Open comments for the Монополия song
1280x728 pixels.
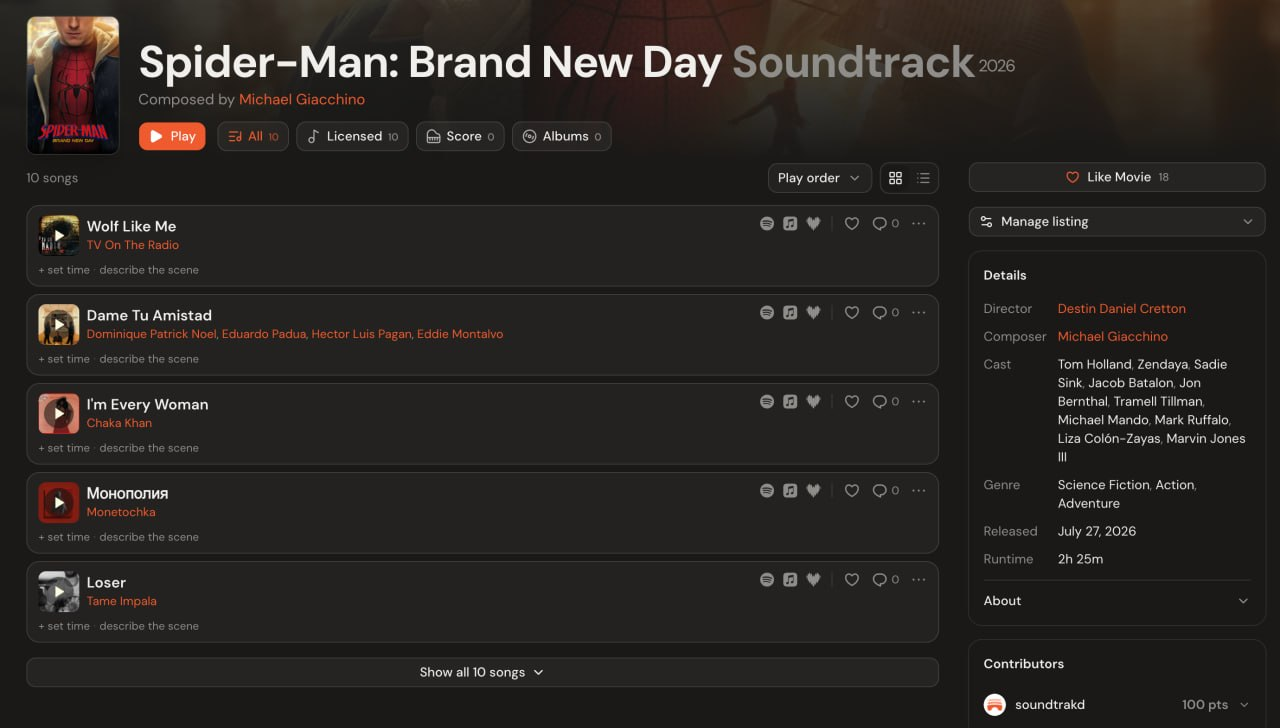pos(885,491)
